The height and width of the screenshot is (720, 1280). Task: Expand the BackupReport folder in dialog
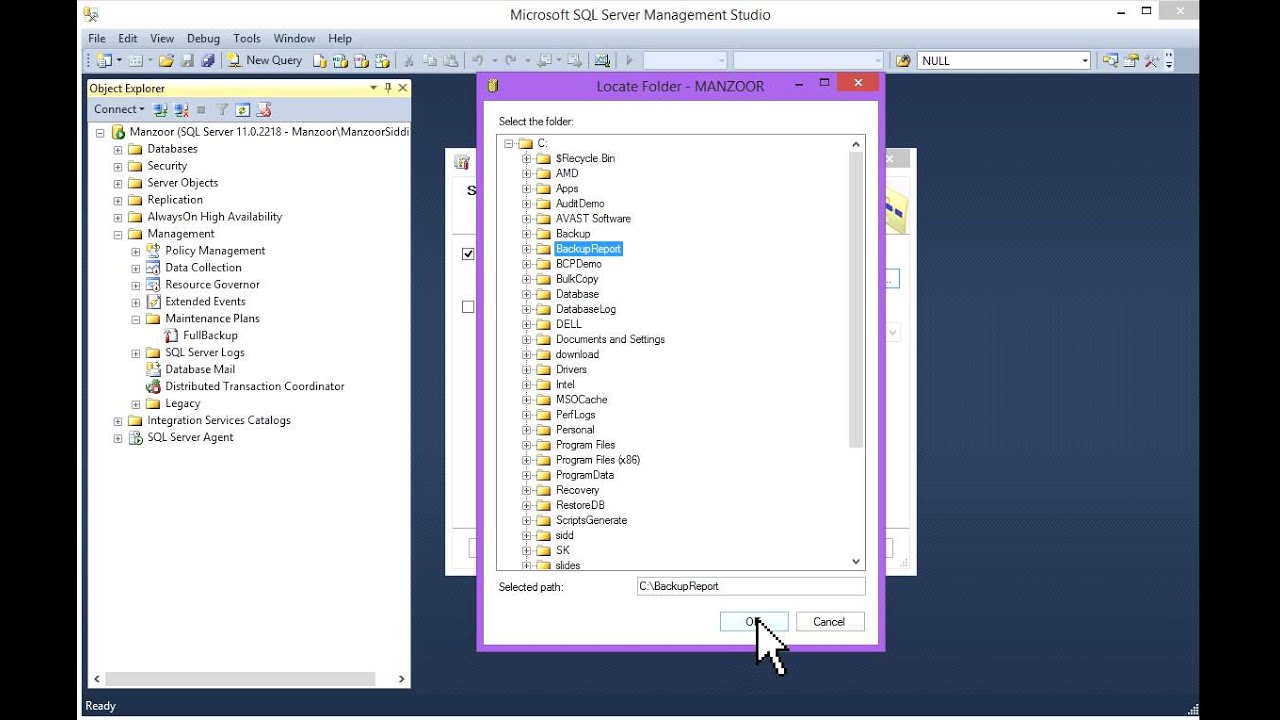coord(526,249)
